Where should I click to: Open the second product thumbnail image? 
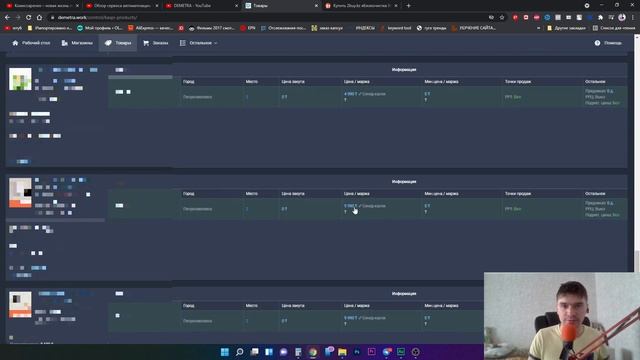coord(20,193)
